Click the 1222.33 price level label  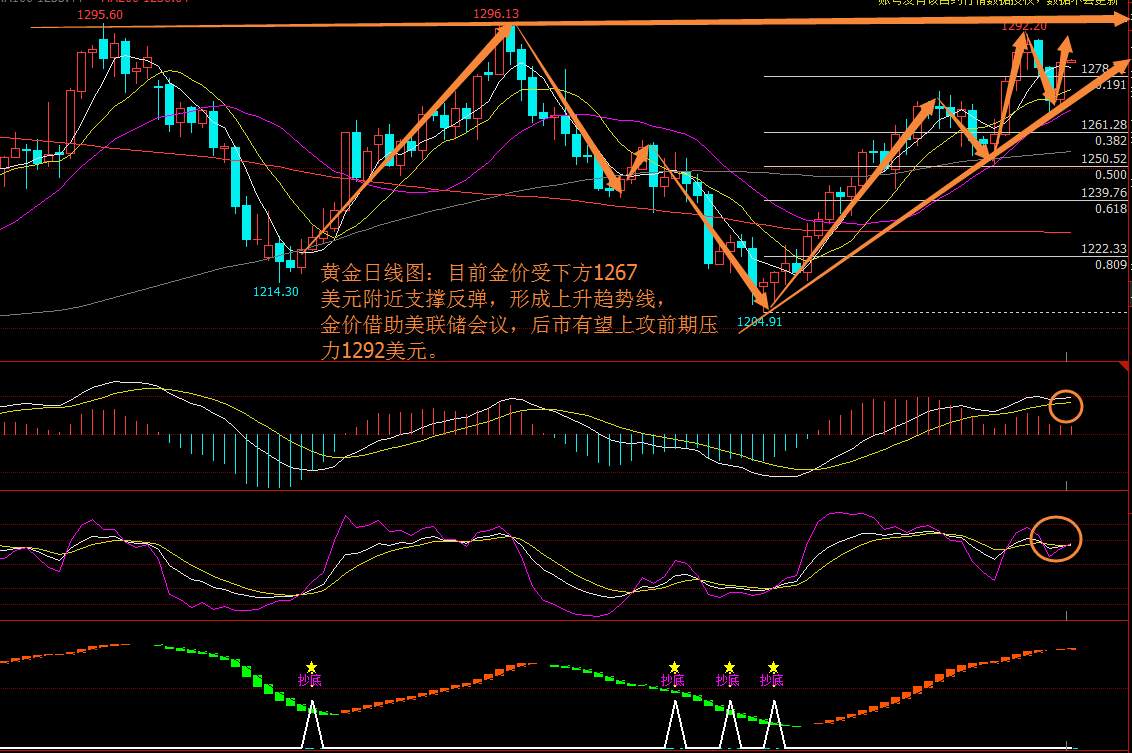[1104, 248]
